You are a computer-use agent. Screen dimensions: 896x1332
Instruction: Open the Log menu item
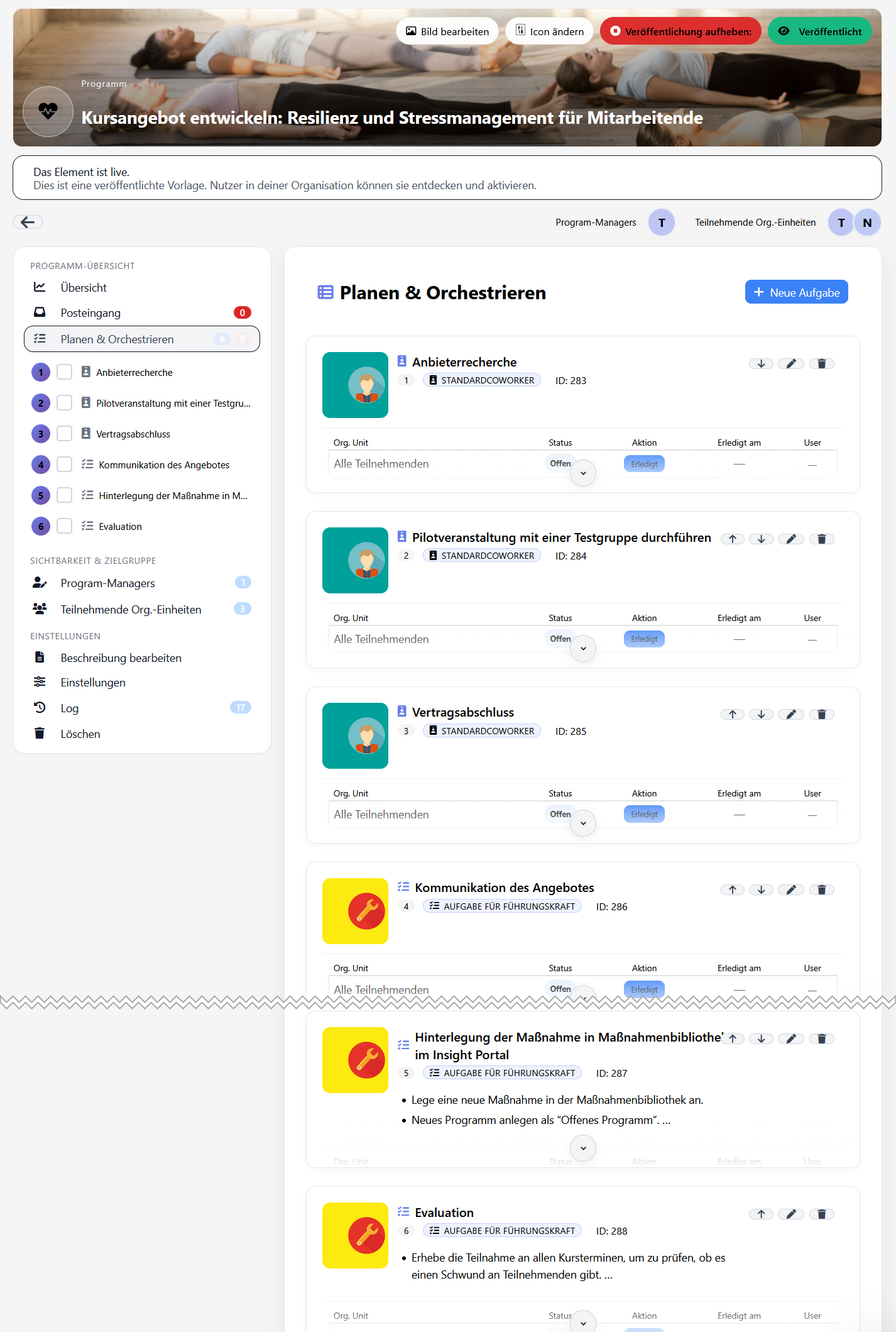click(x=70, y=708)
